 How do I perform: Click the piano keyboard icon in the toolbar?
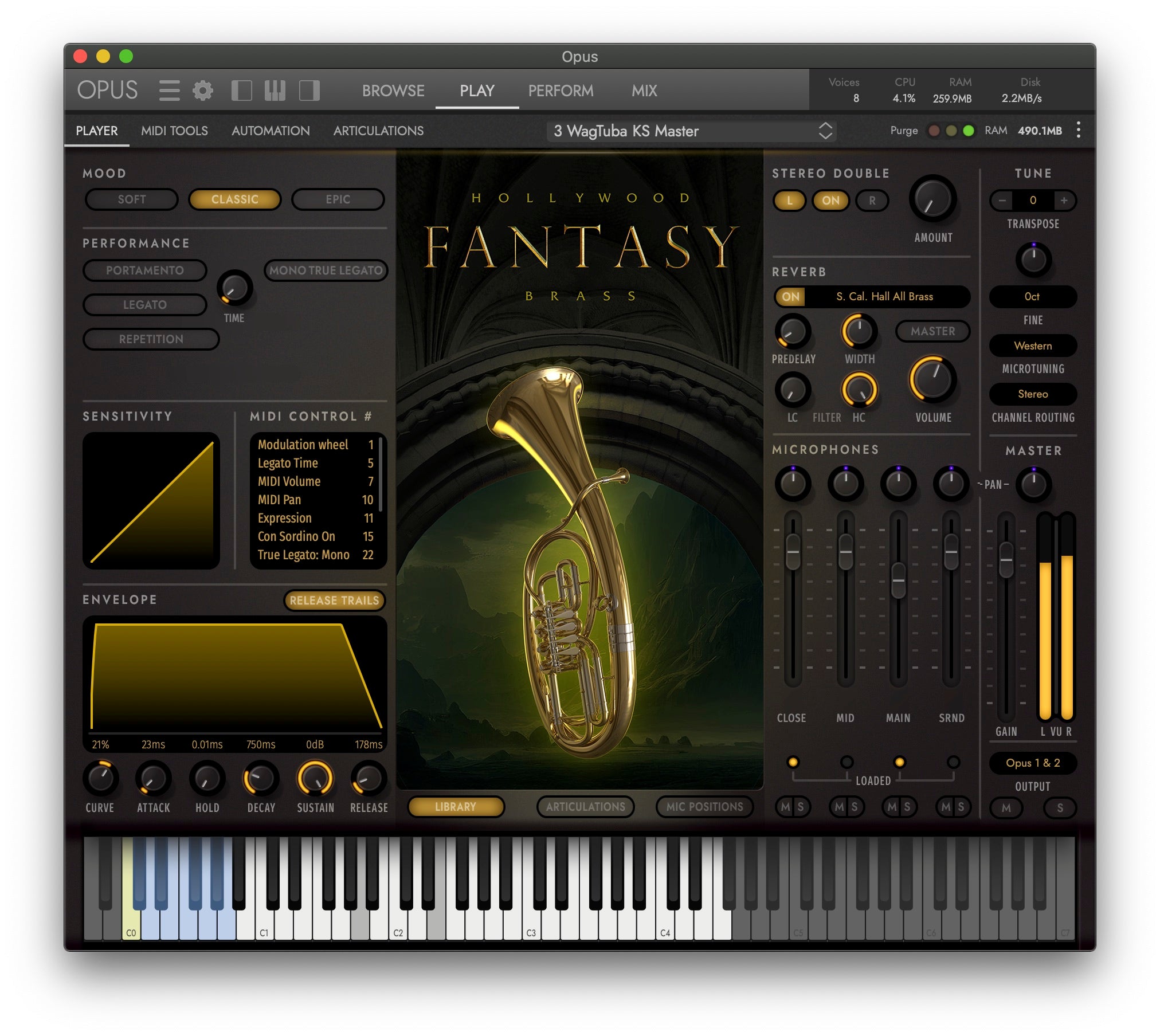275,91
